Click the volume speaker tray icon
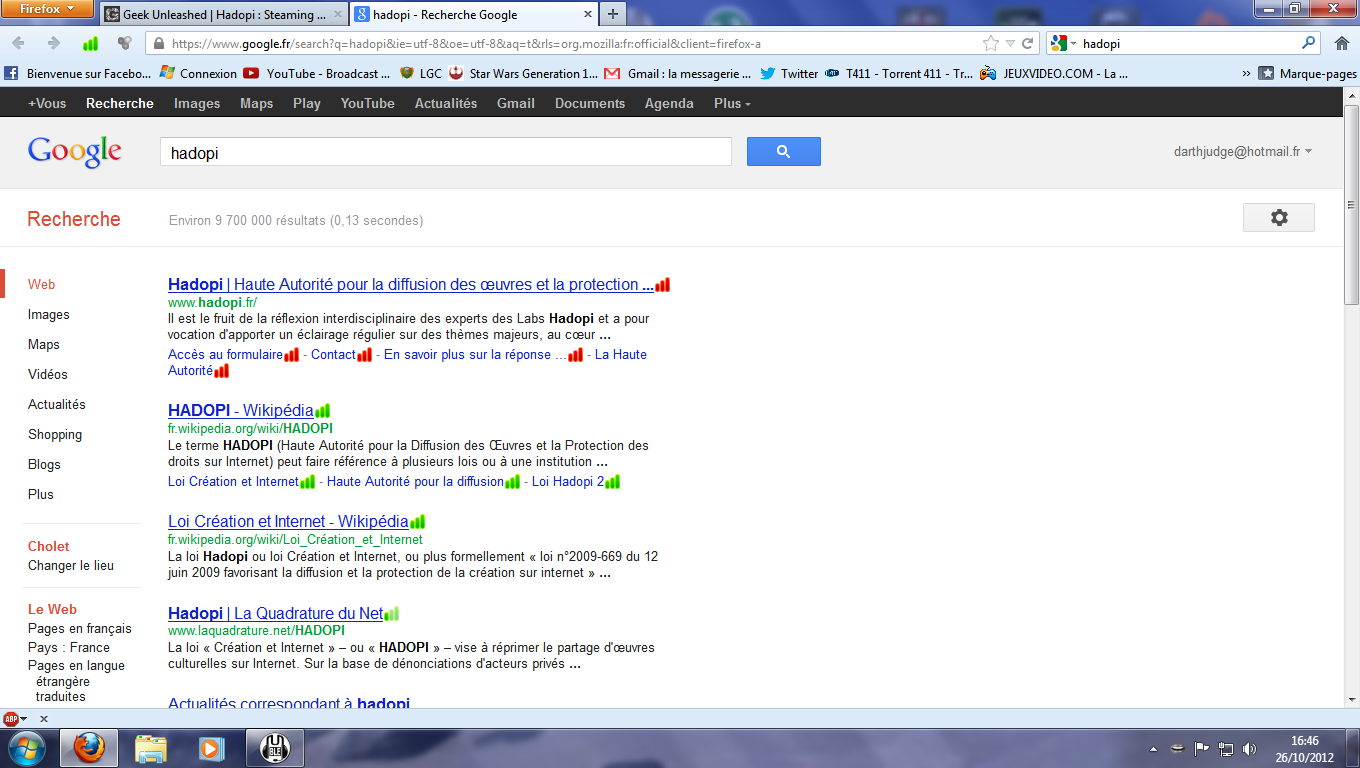1360x768 pixels. [1249, 748]
